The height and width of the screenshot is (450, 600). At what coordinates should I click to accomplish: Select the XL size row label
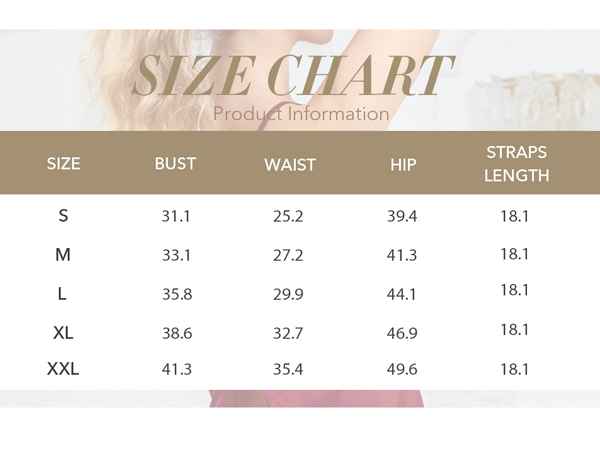point(63,333)
